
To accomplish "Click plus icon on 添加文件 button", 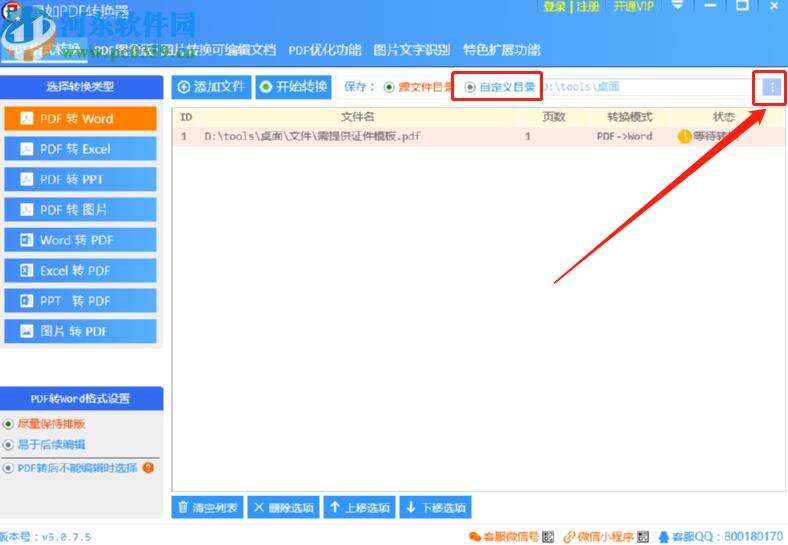I will 184,87.
